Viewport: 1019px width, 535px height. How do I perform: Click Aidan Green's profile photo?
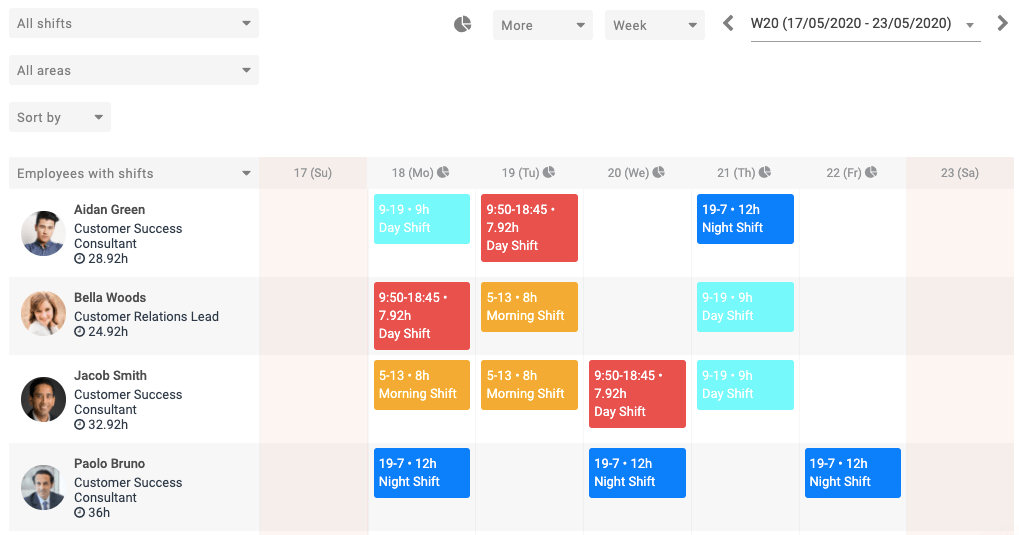point(43,234)
